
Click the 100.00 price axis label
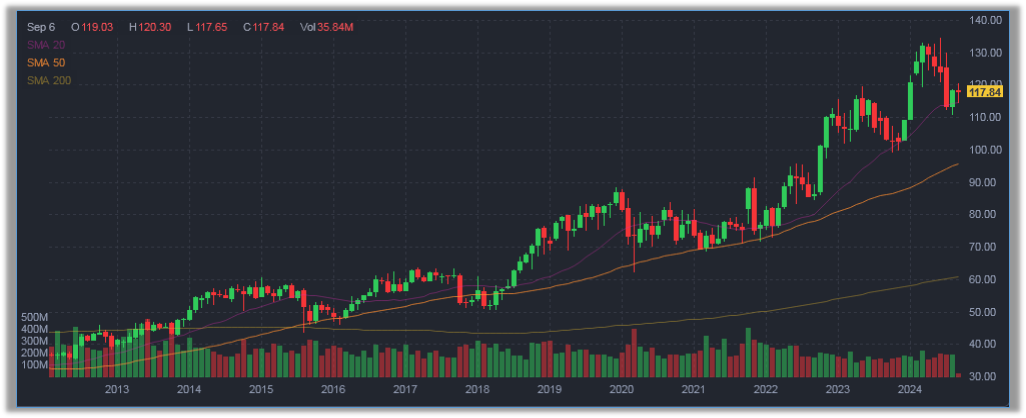click(985, 150)
